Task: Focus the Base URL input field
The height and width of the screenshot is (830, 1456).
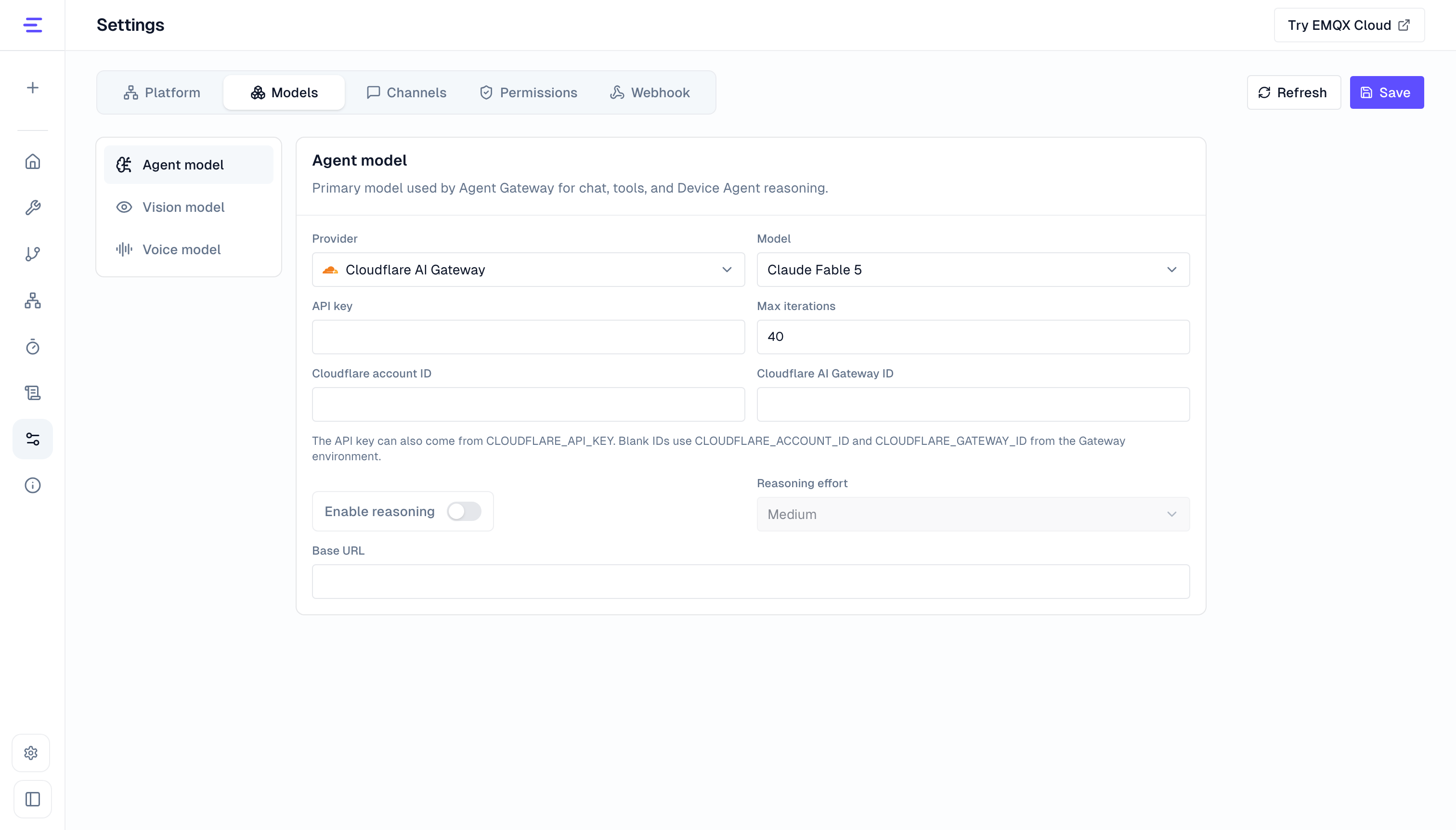Action: click(750, 582)
